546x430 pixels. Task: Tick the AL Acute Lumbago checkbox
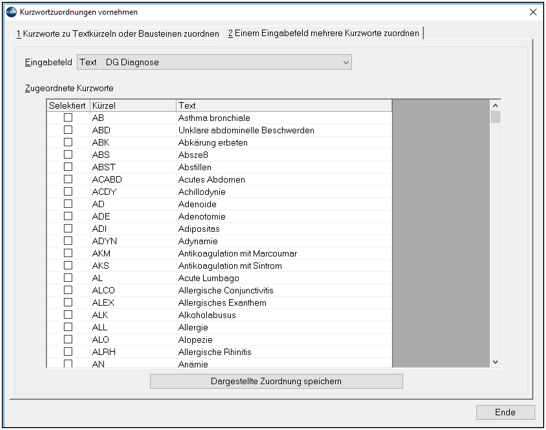(68, 277)
